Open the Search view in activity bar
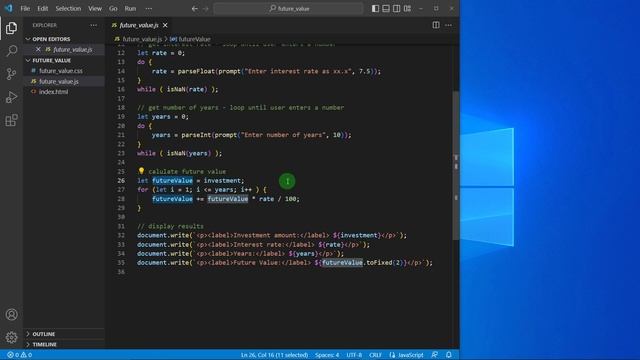The image size is (640, 360). coord(11,51)
